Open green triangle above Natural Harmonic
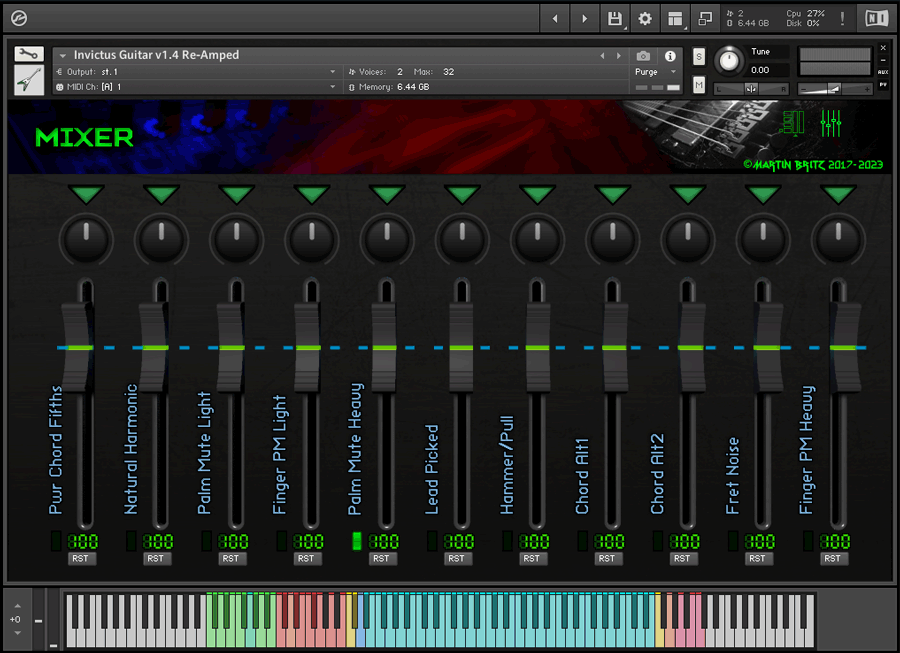The height and width of the screenshot is (653, 900). 161,194
